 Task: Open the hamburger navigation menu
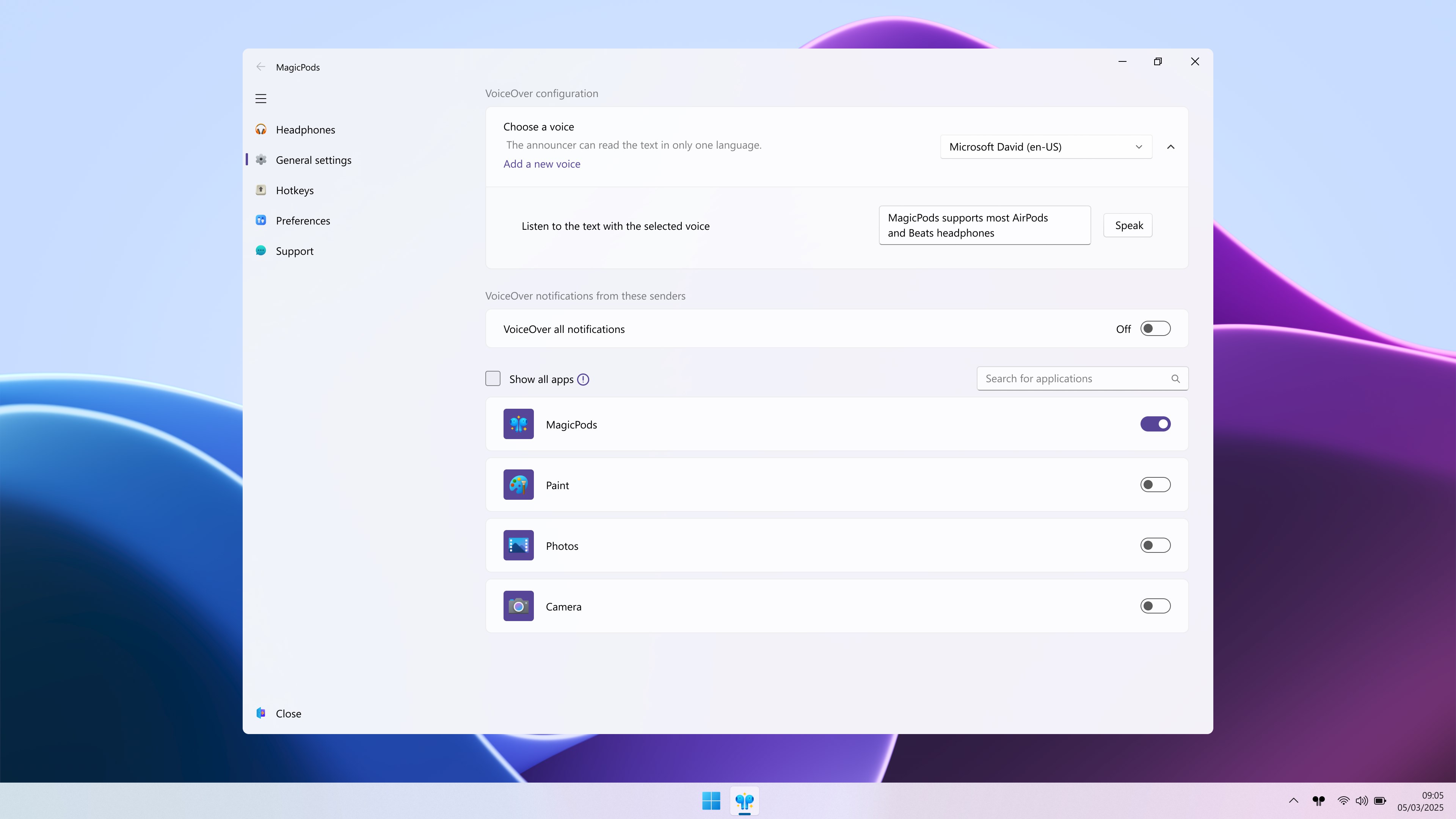coord(260,98)
